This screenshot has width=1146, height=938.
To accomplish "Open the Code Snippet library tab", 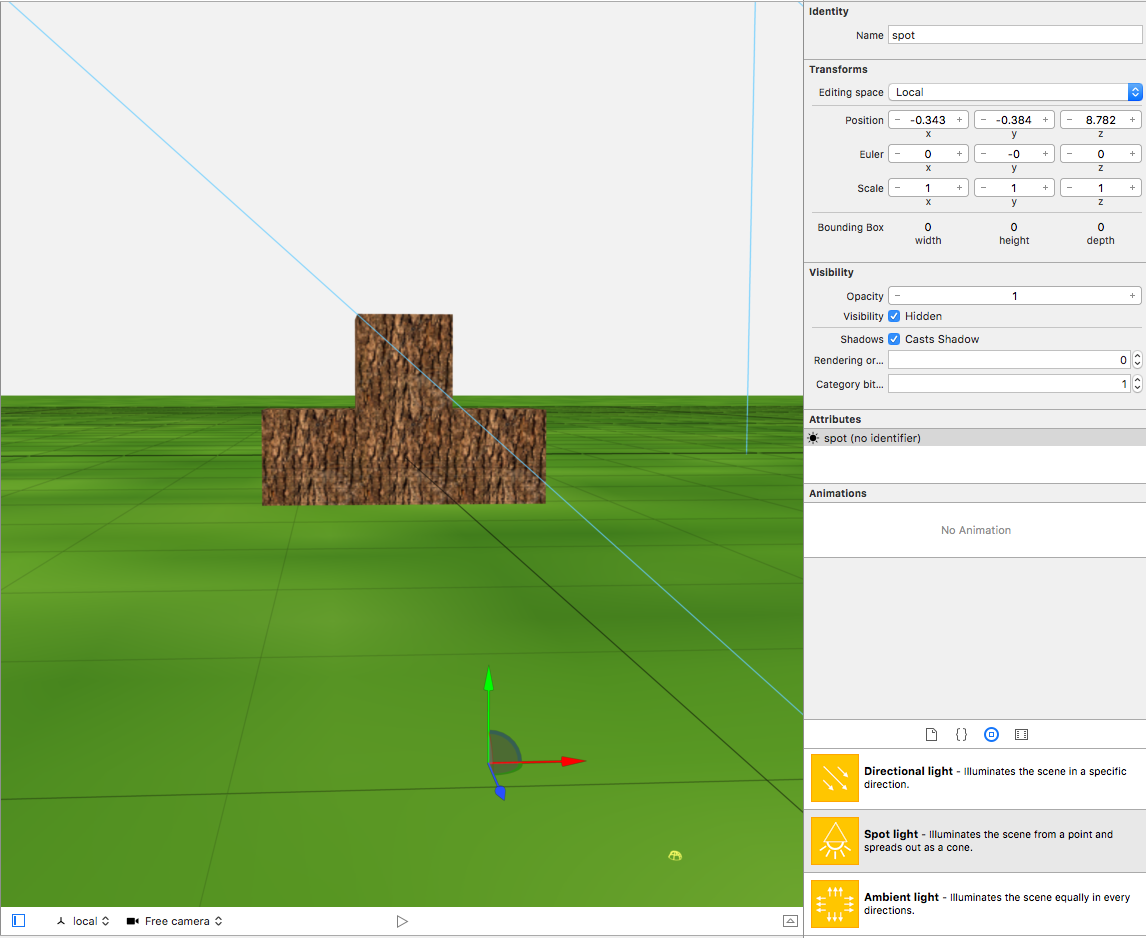I will click(961, 734).
